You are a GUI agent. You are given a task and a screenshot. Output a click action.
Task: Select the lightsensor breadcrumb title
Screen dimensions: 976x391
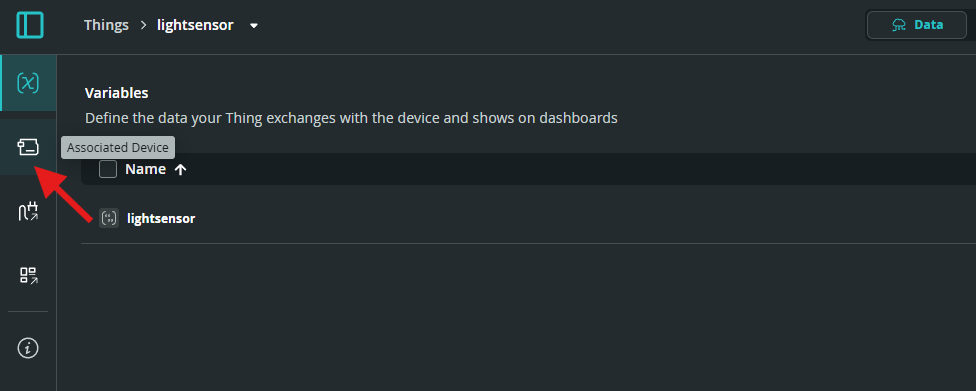point(195,25)
